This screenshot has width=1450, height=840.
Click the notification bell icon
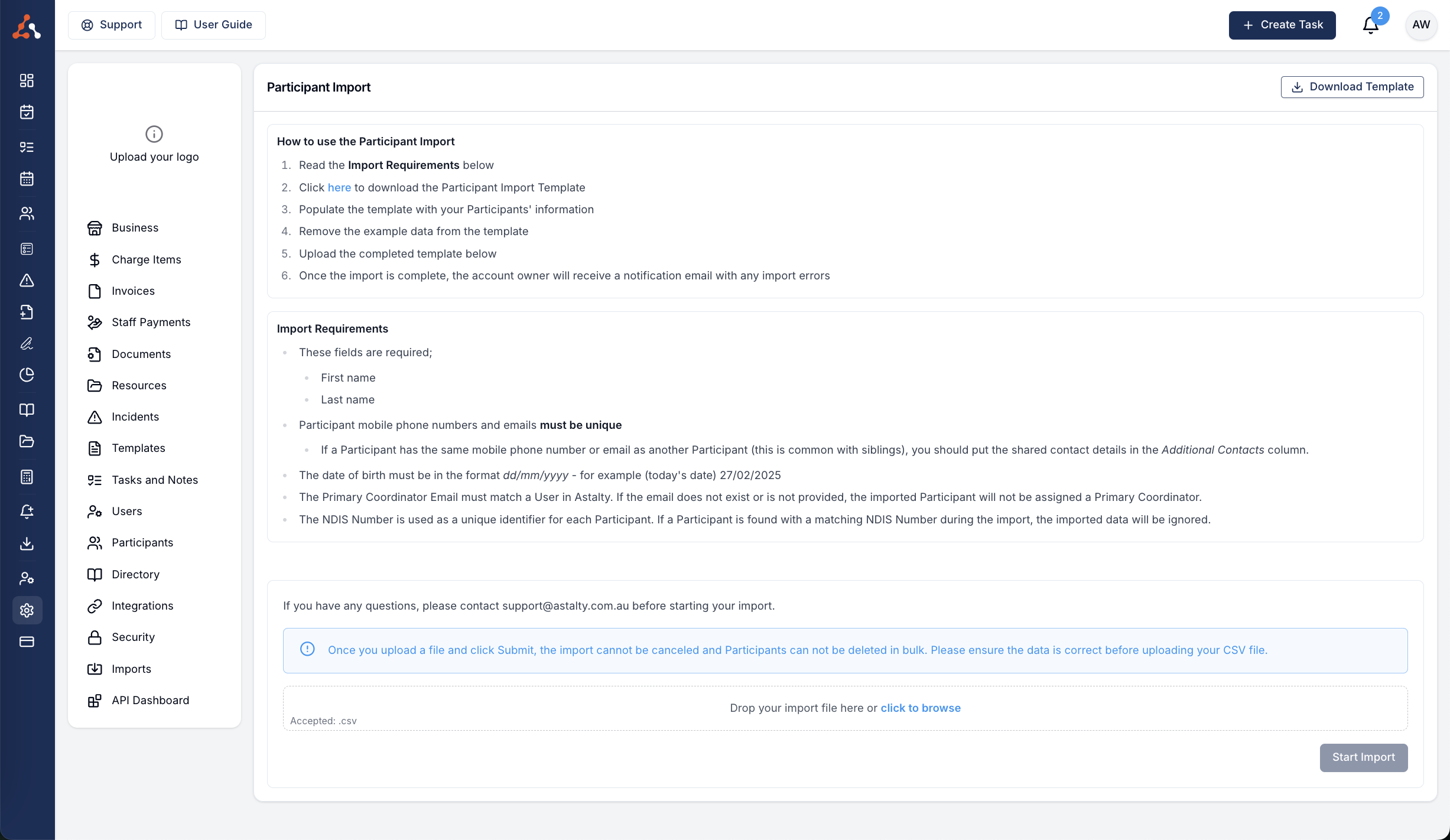[x=1370, y=25]
